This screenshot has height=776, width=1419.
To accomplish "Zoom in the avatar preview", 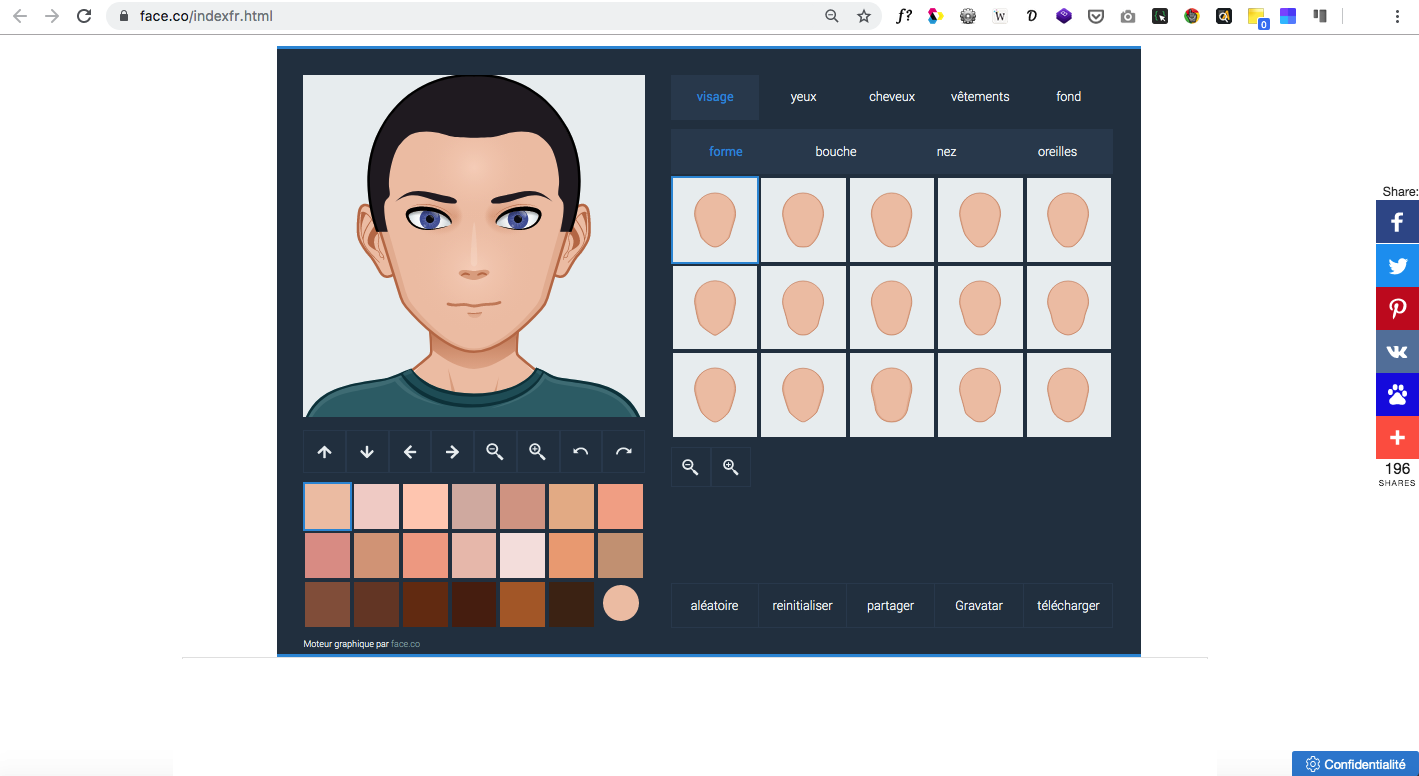I will point(538,452).
